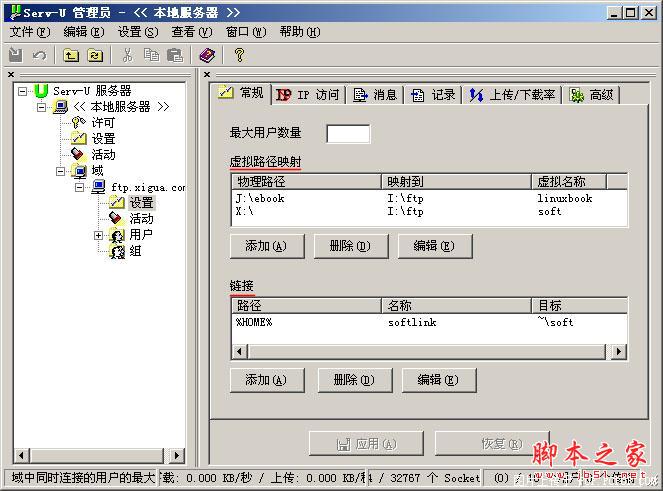Select the << 本地服务器 >> tree node

click(x=121, y=107)
